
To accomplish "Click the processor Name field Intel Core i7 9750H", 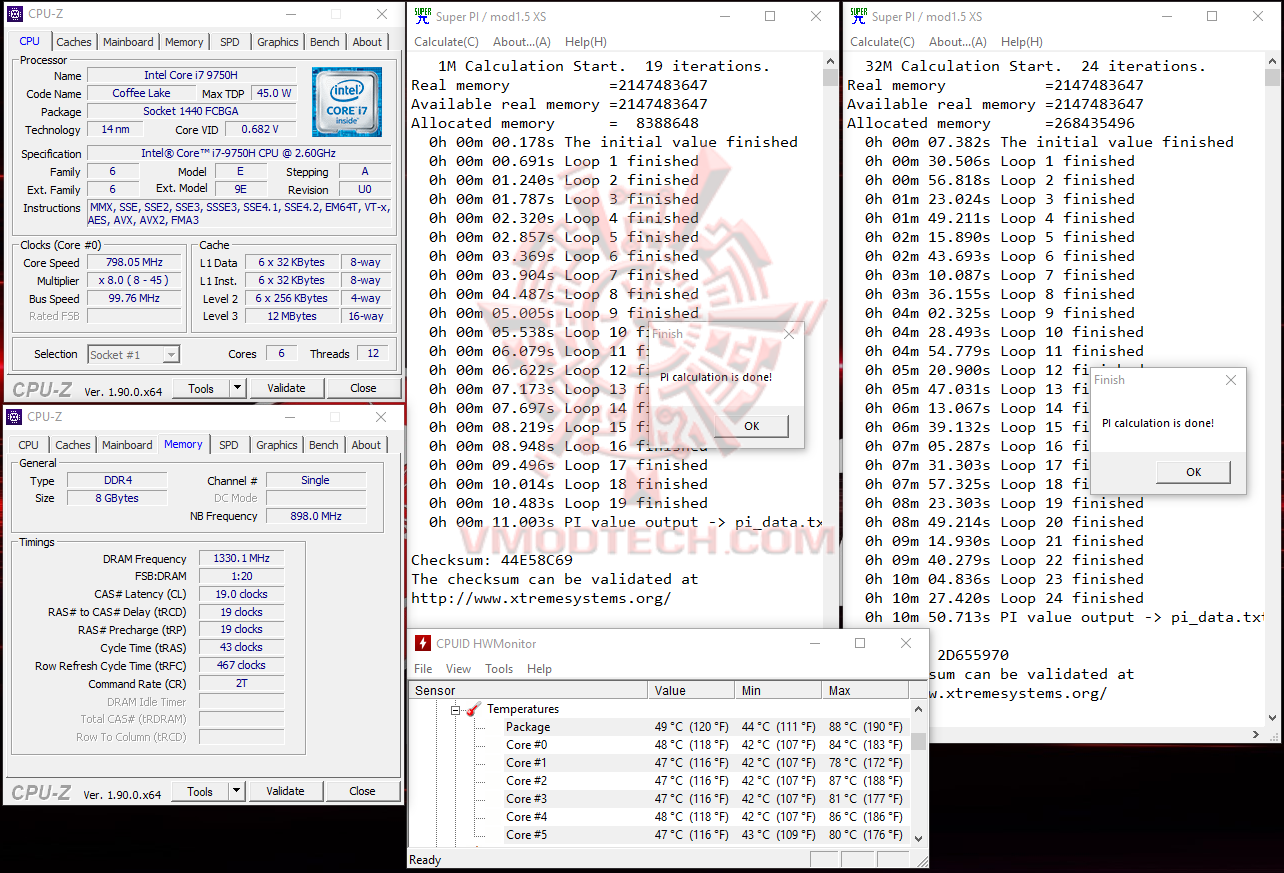I will (x=192, y=75).
